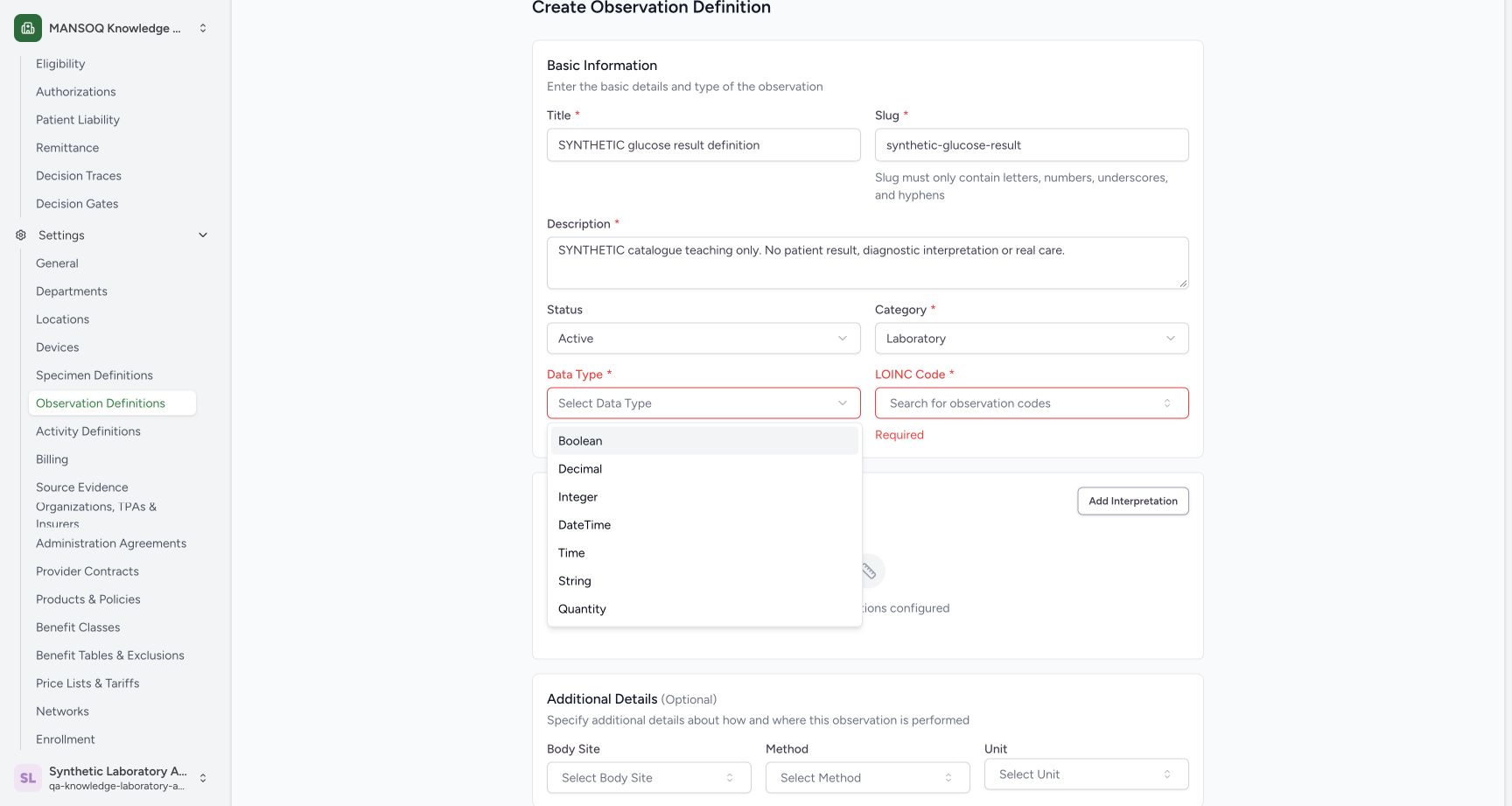Image resolution: width=1512 pixels, height=806 pixels.
Task: Open the user account switcher chevrons
Action: [x=203, y=778]
